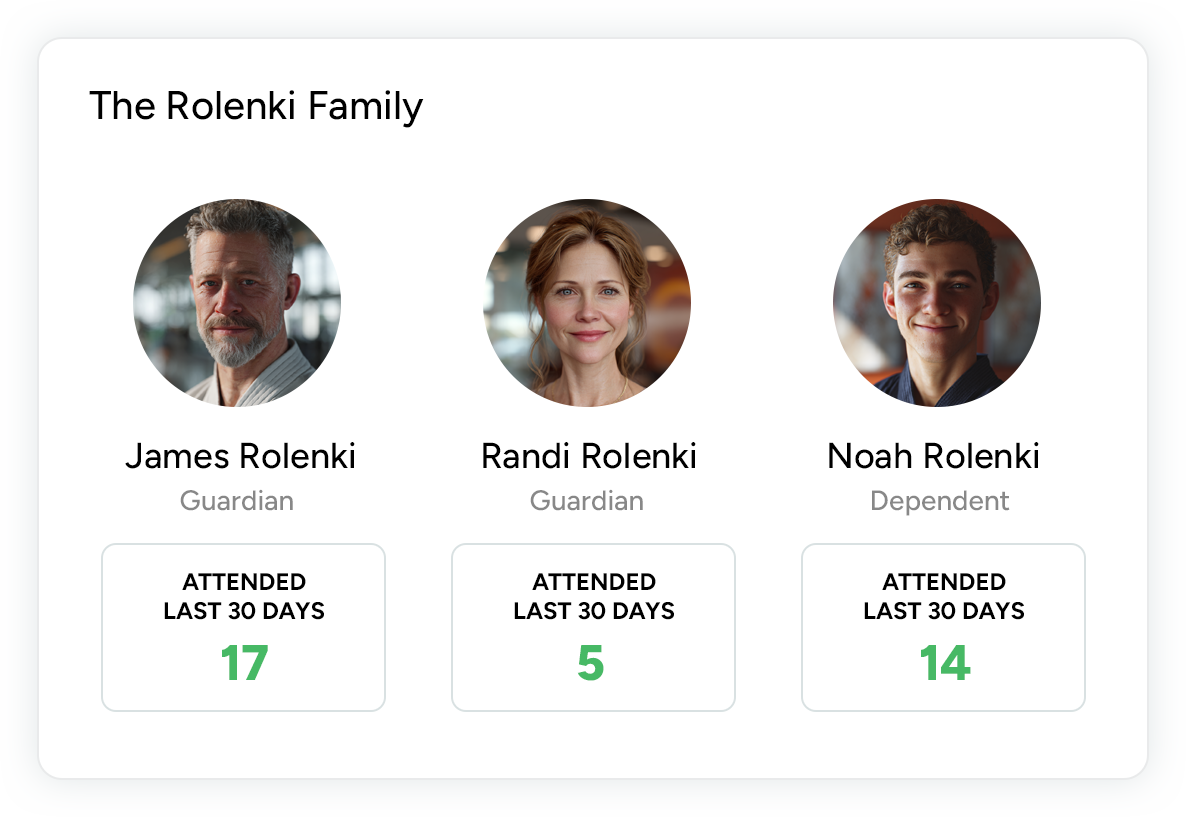
Task: Click the James Rolenki name
Action: (240, 456)
